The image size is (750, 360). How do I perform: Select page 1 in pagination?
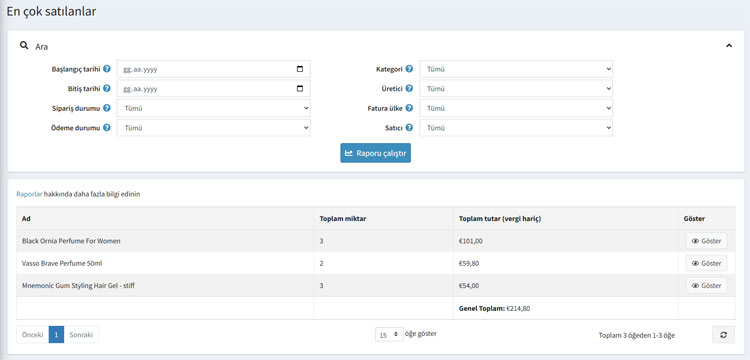56,335
